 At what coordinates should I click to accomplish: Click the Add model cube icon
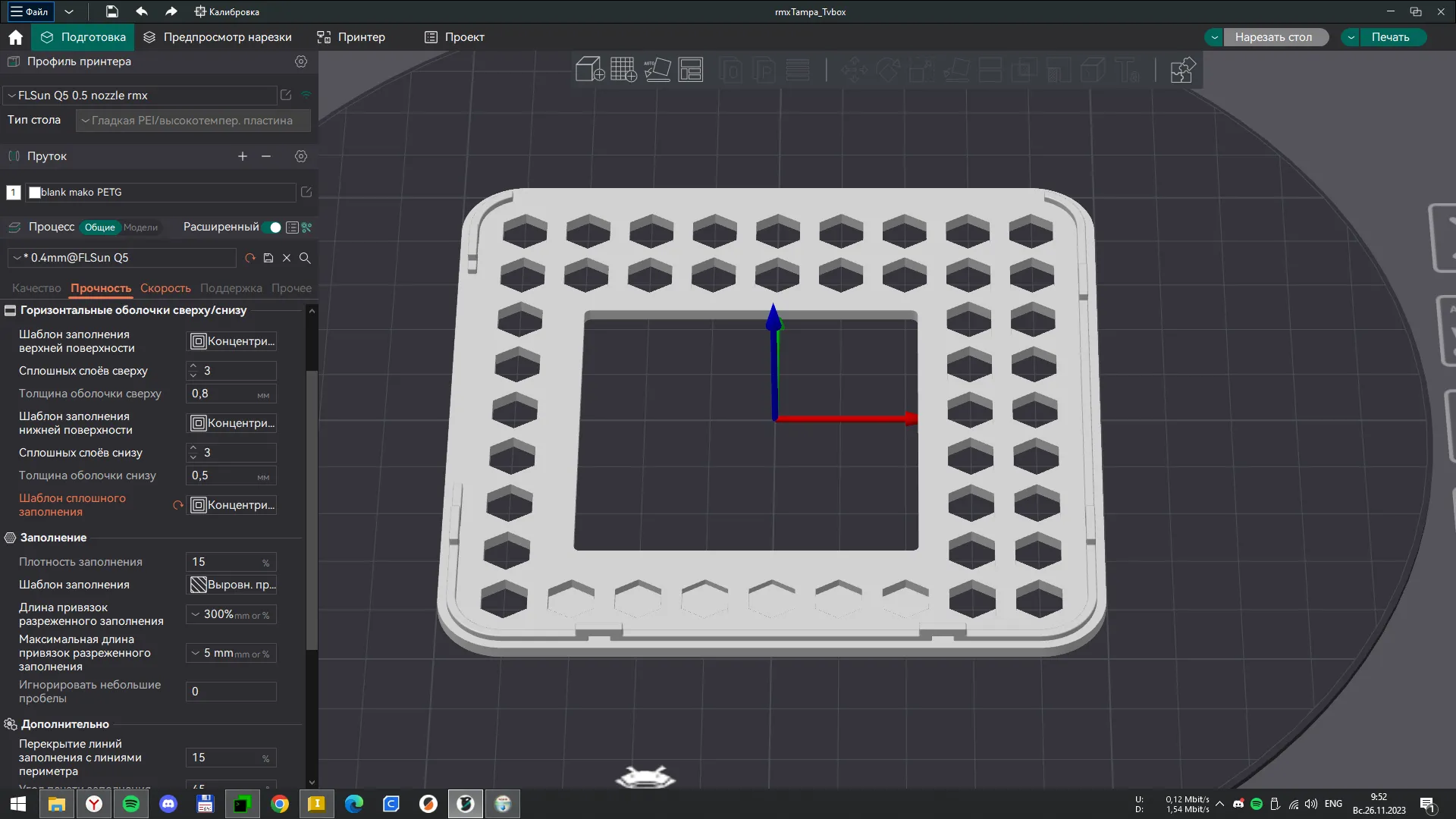589,70
